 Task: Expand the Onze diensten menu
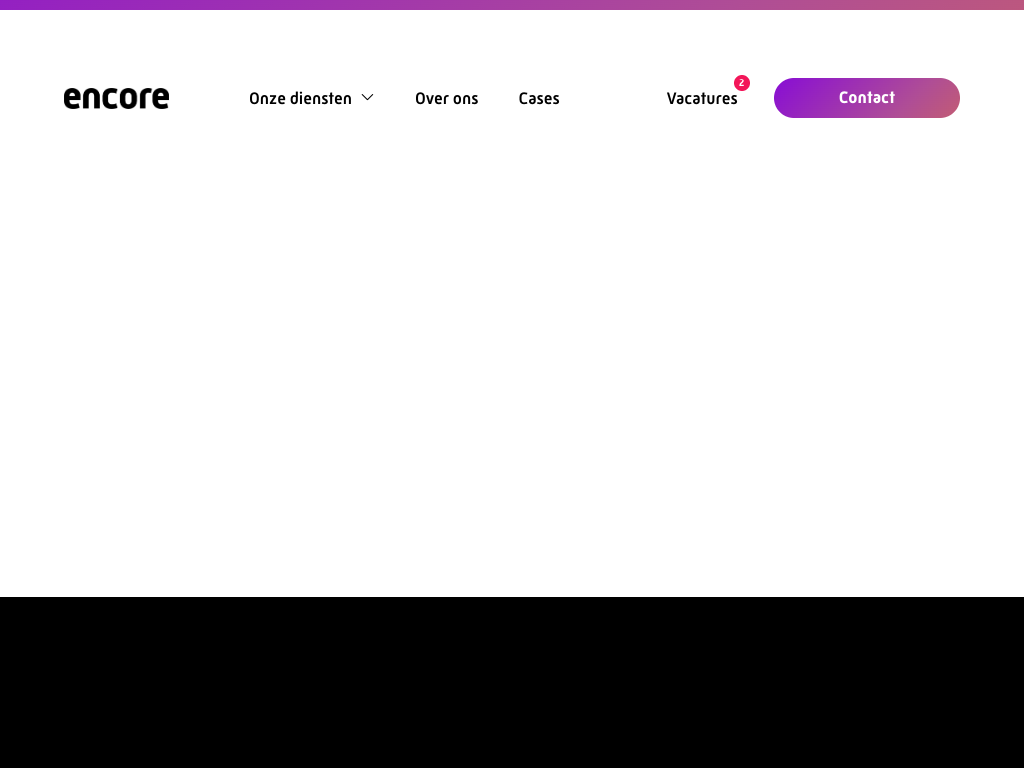pos(310,98)
